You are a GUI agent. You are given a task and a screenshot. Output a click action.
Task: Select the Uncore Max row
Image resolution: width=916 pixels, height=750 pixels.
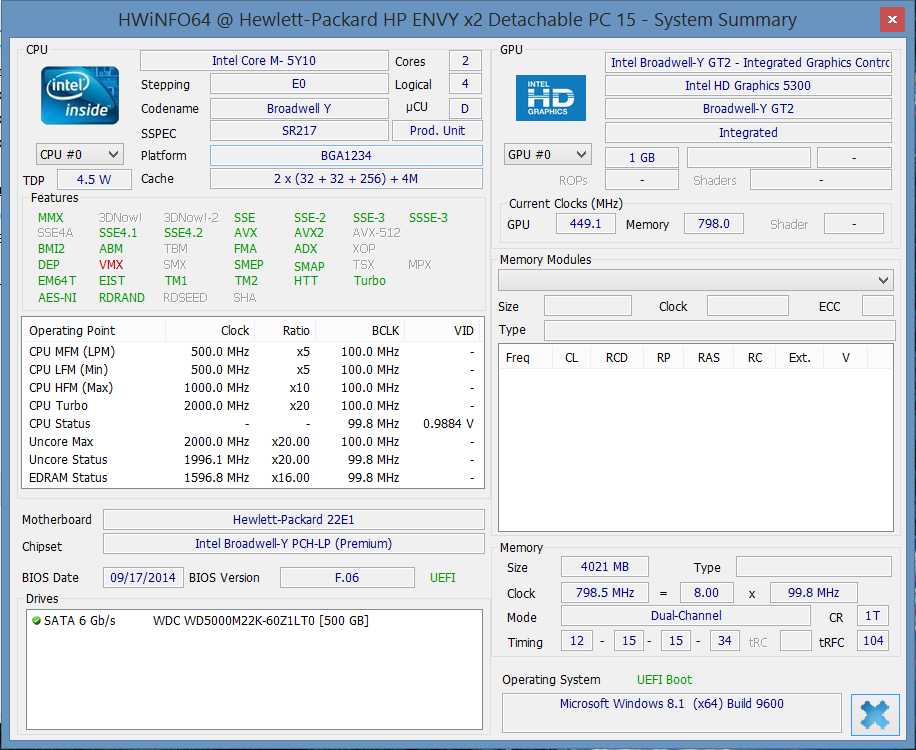[252, 442]
